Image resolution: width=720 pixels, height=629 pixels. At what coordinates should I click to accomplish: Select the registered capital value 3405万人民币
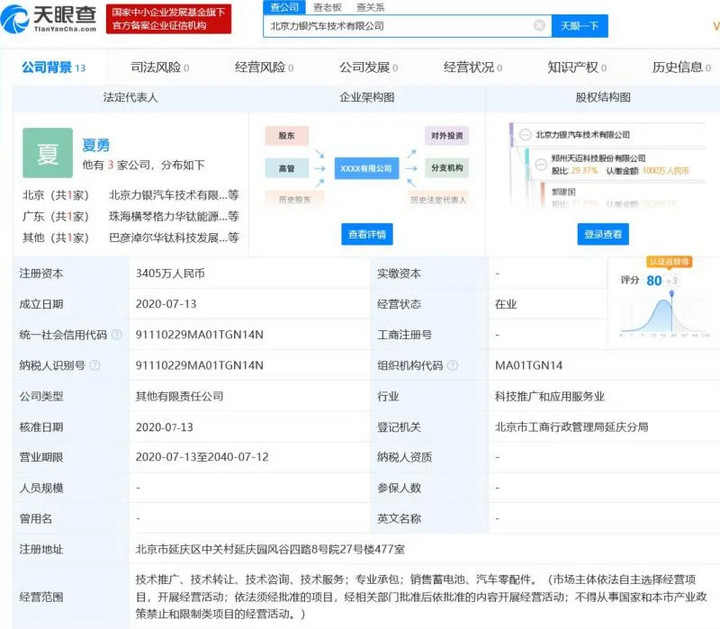(170, 273)
